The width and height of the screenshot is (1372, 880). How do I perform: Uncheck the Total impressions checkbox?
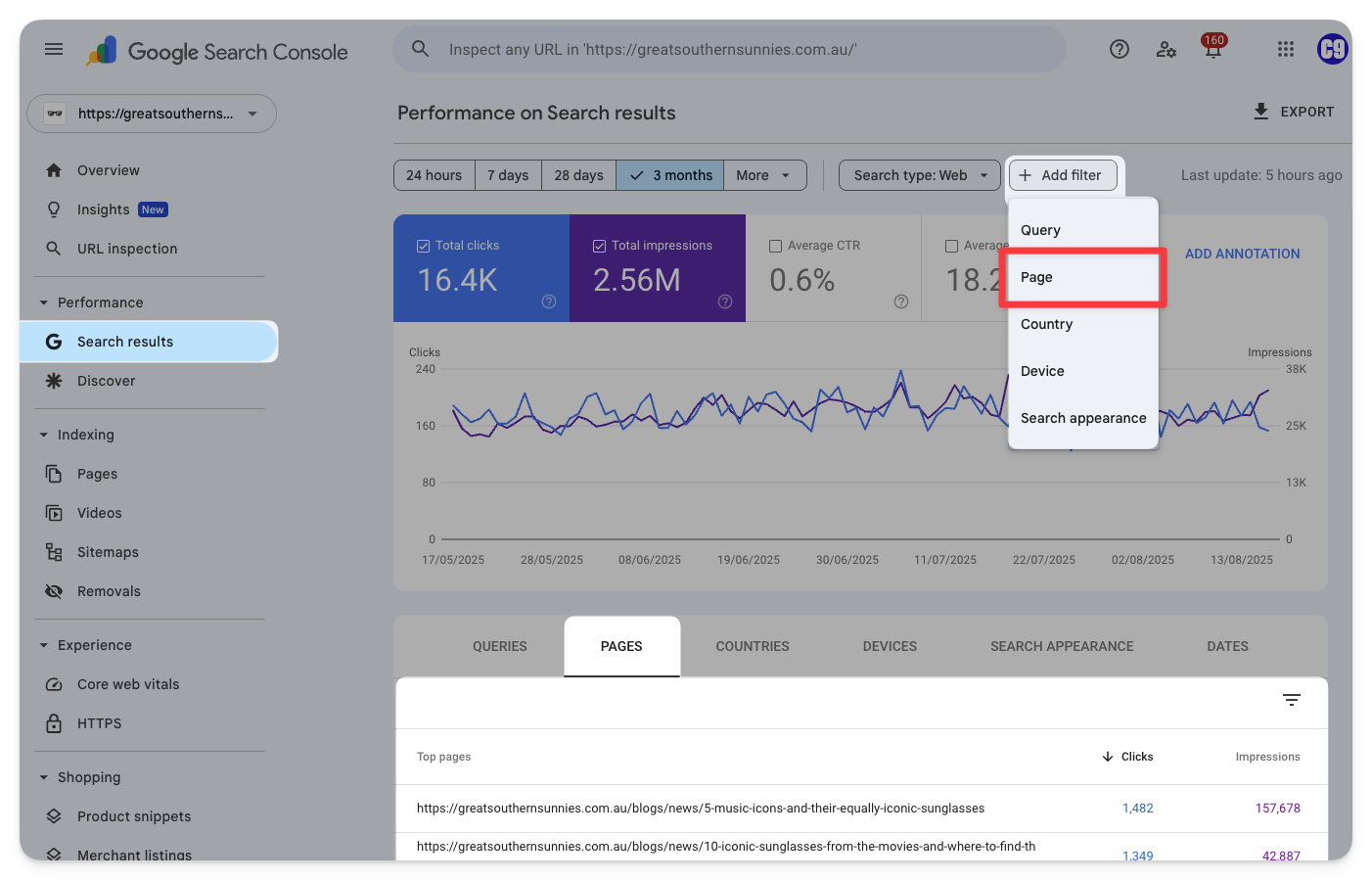[x=600, y=246]
